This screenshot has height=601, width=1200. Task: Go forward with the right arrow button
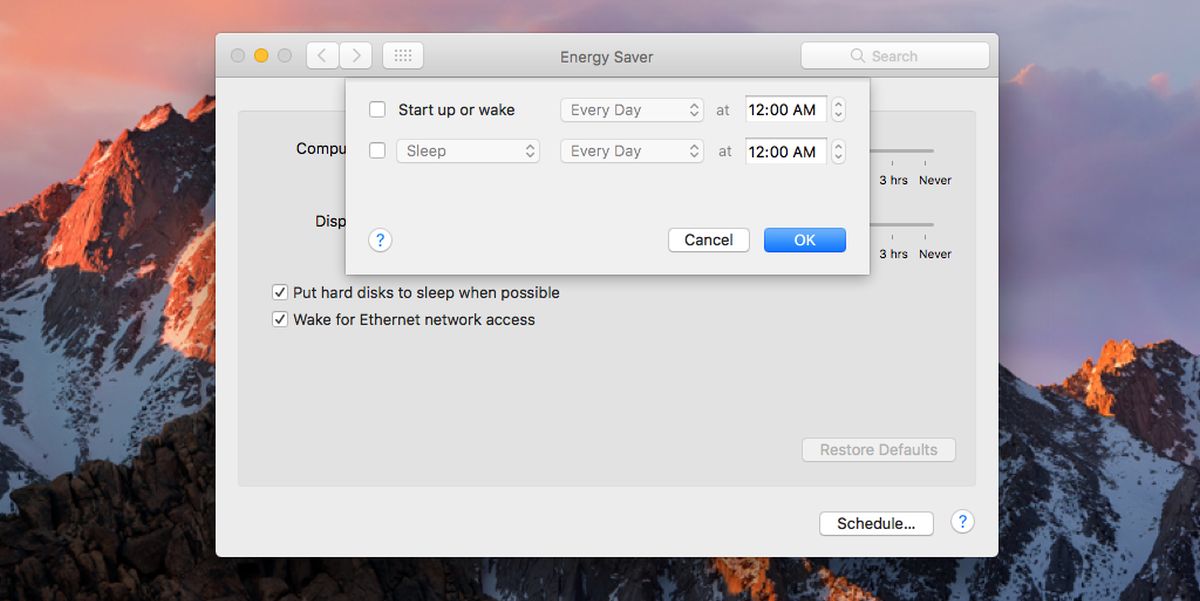[x=356, y=56]
